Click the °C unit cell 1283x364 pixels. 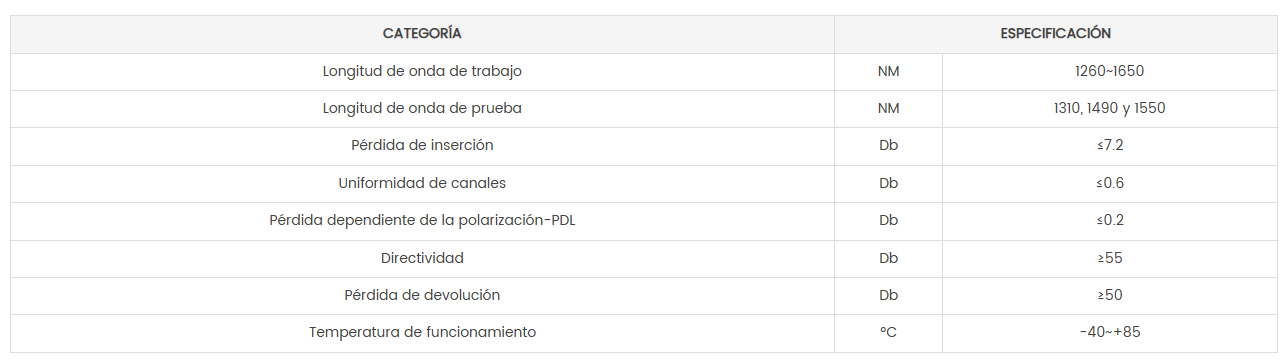pyautogui.click(x=888, y=333)
